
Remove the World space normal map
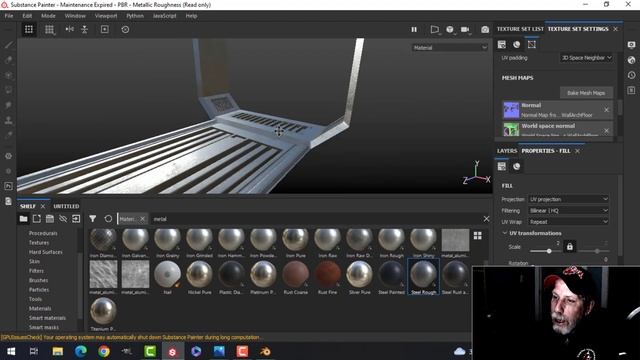point(606,131)
